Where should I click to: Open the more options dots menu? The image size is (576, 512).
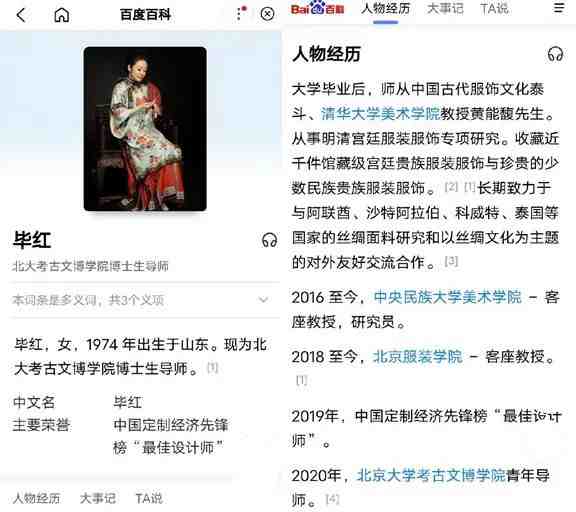[241, 14]
